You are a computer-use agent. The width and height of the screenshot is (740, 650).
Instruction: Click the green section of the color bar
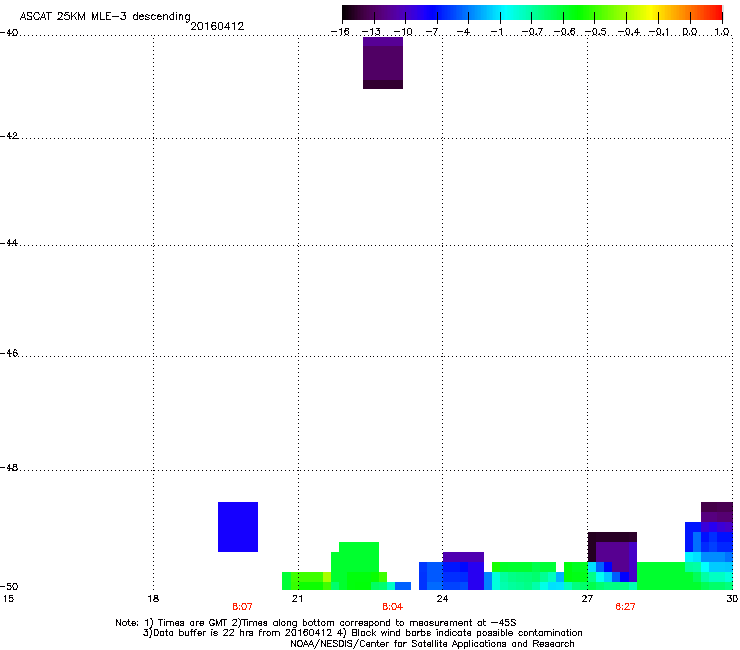point(580,13)
